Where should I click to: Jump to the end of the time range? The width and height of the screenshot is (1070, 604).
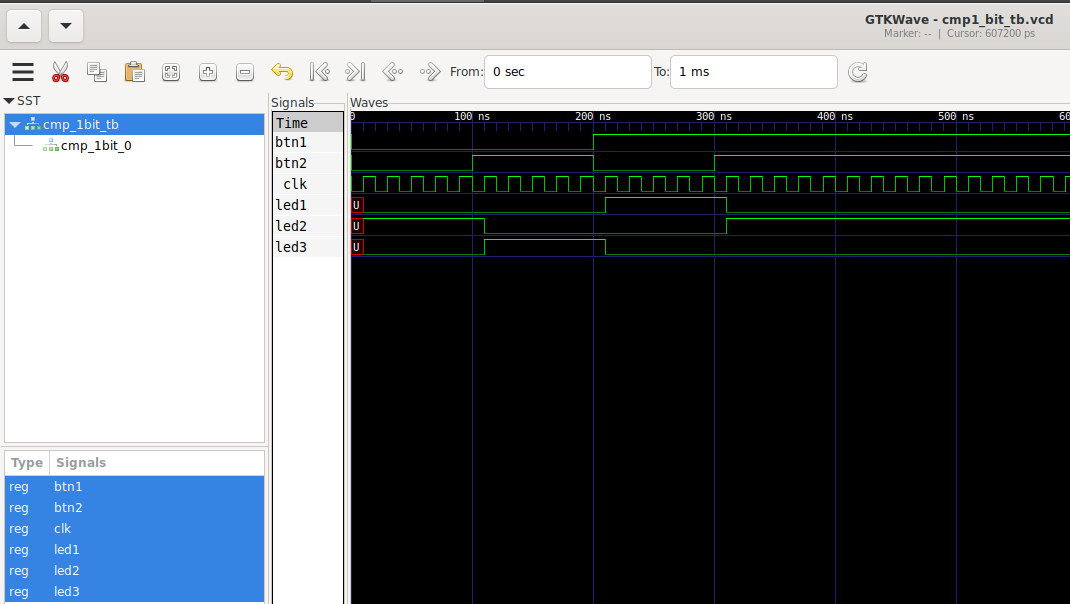click(355, 72)
